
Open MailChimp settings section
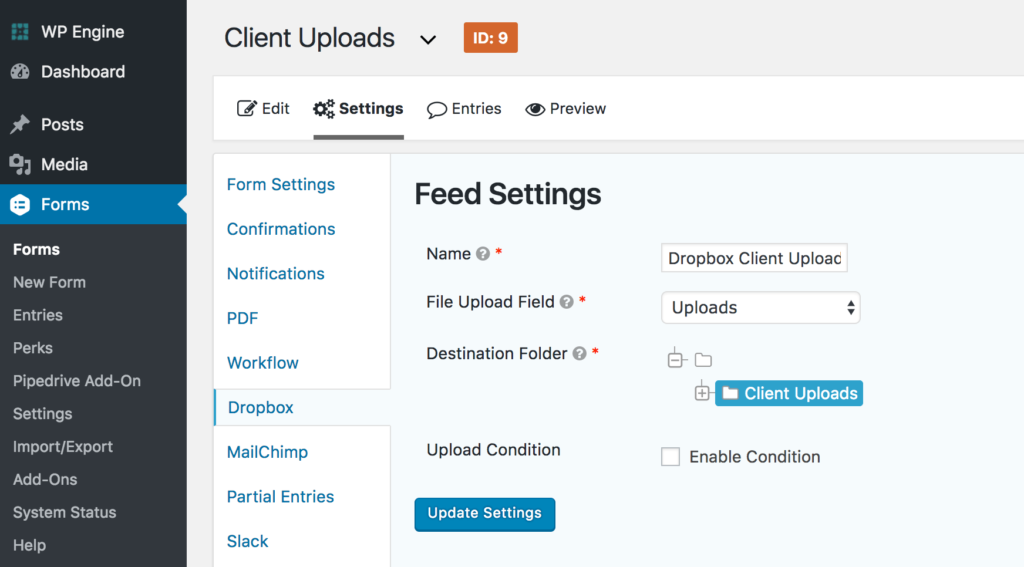click(x=267, y=452)
